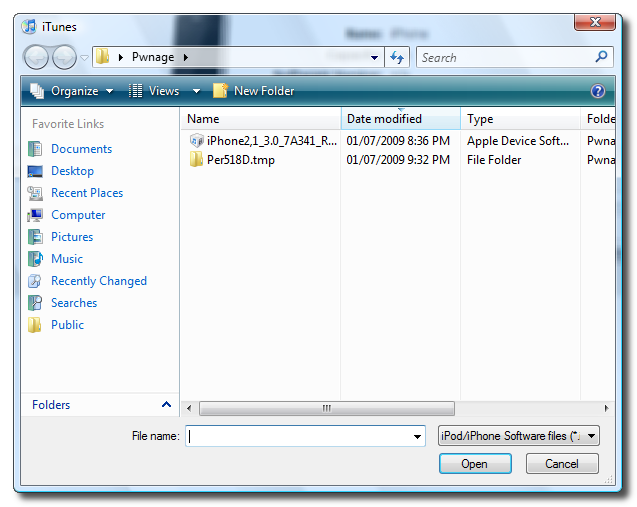The width and height of the screenshot is (637, 507).
Task: Click the Per518D.tmp folder icon
Action: pos(197,160)
